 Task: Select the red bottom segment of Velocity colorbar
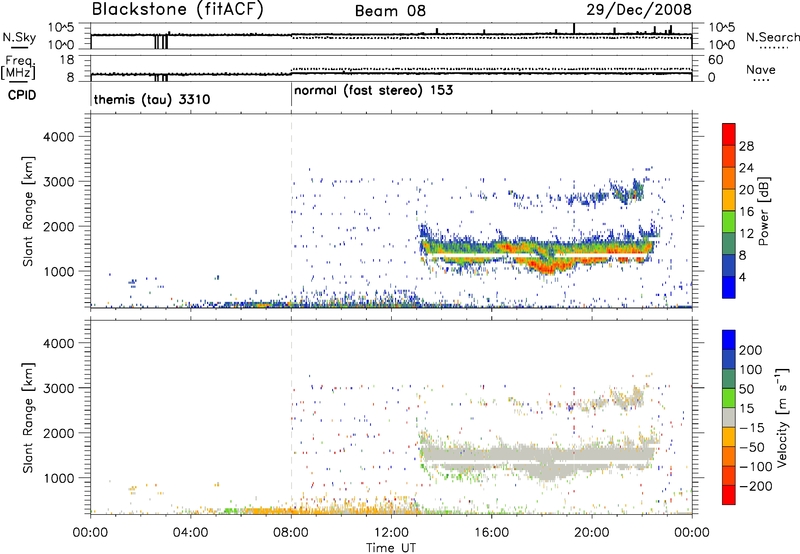(x=729, y=495)
